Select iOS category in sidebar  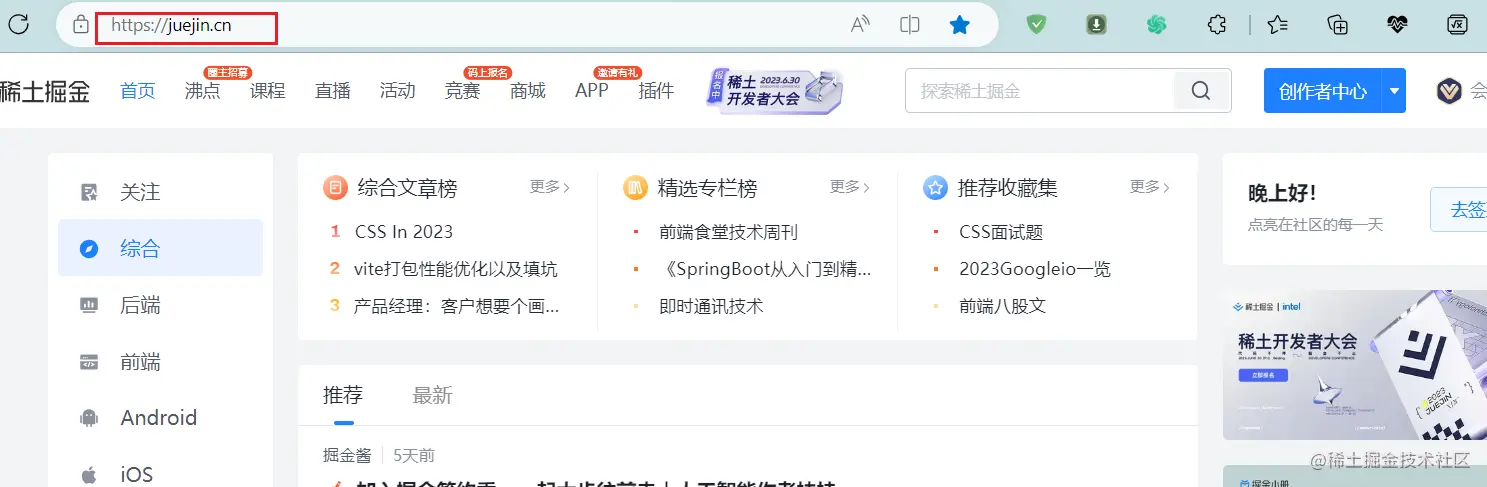(160, 473)
